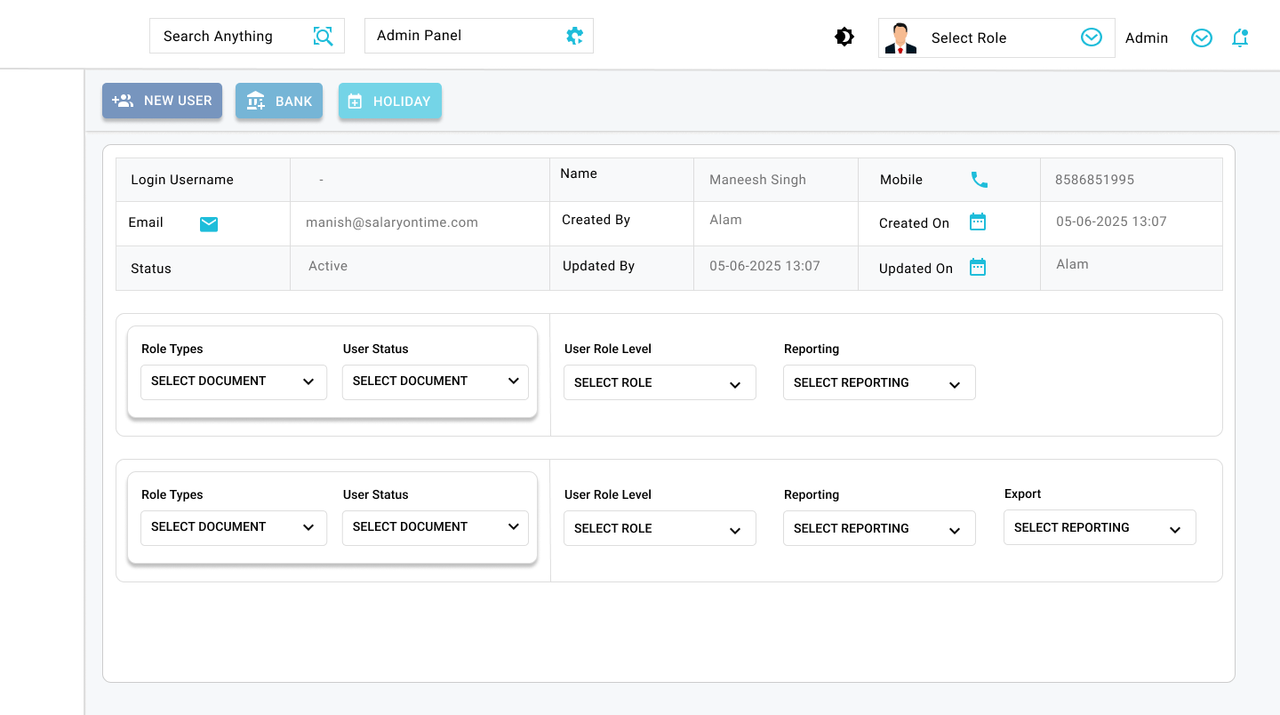Image resolution: width=1280 pixels, height=715 pixels.
Task: Click the puzzle icon in the Admin Panel selector
Action: point(574,36)
